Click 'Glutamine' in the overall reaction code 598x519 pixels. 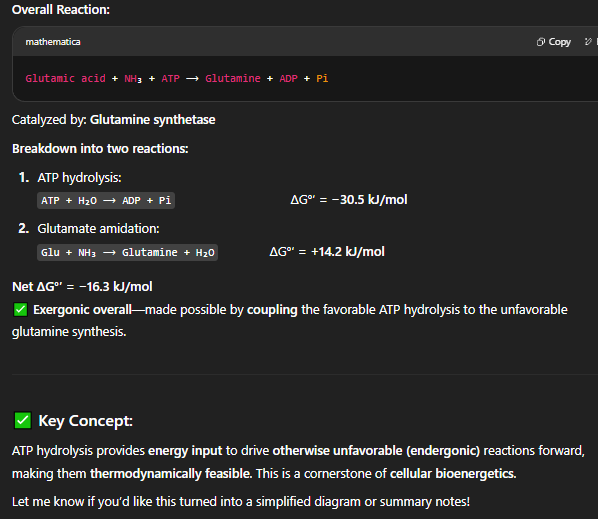tap(233, 79)
